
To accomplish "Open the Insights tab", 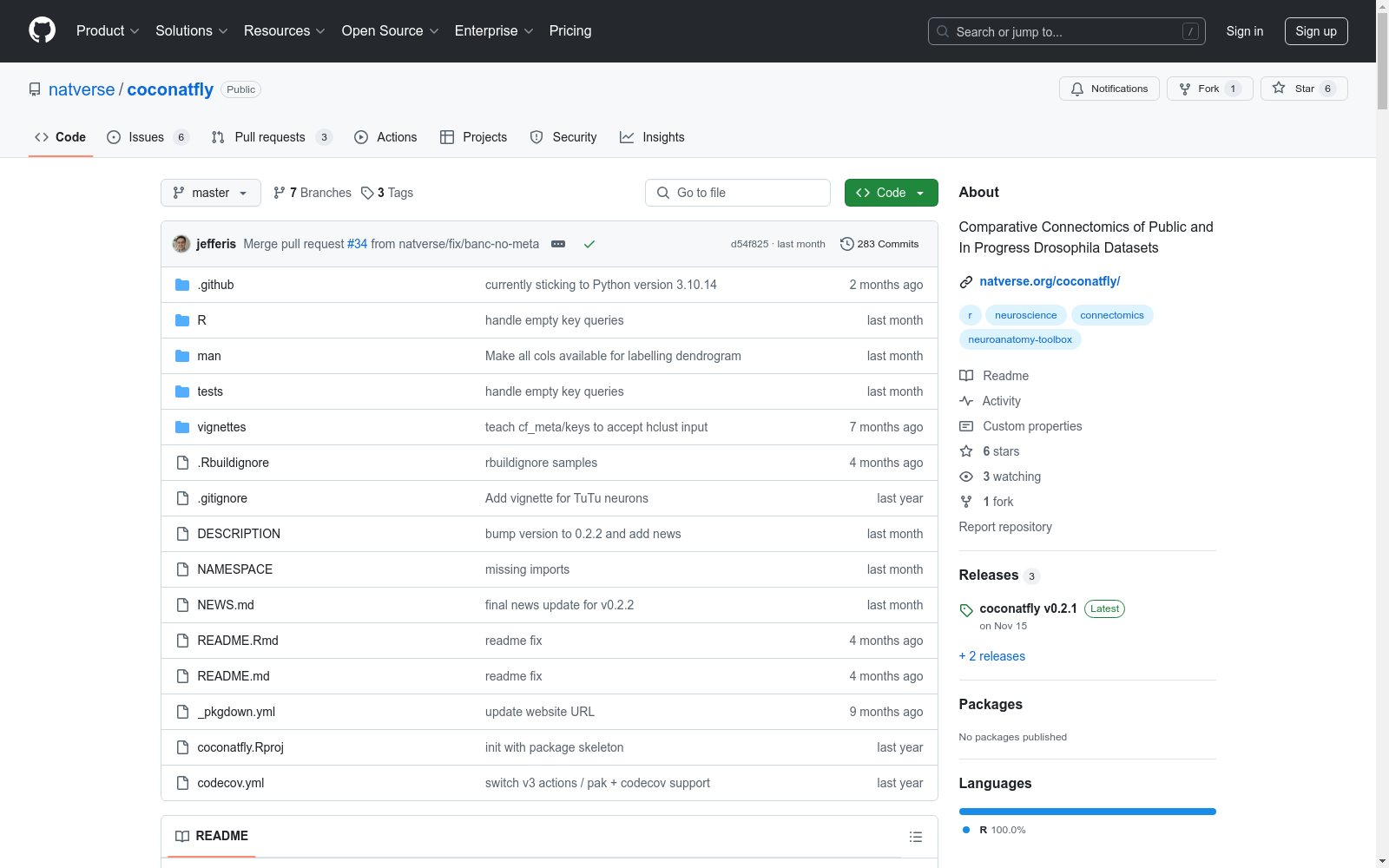I will click(652, 137).
